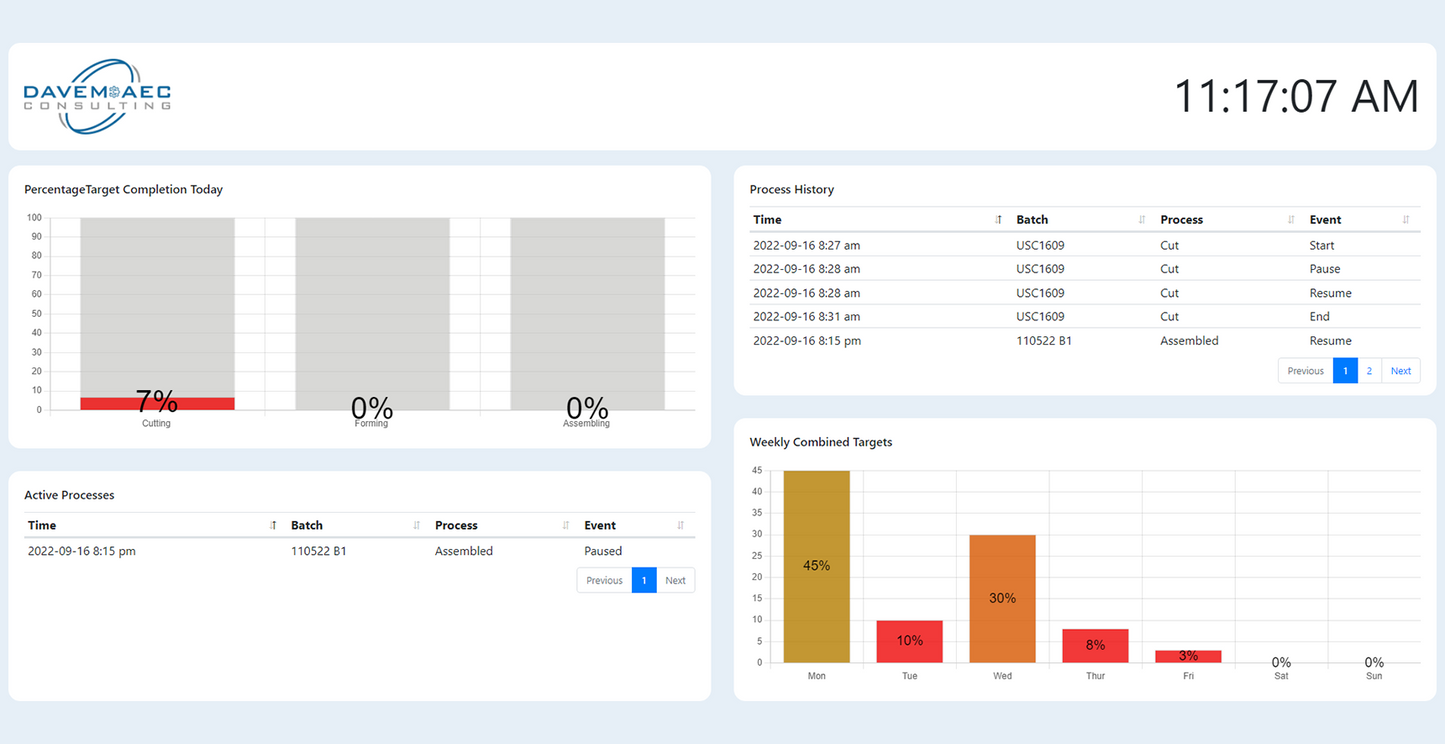
Task: Select page 1 in Active Processes pagination
Action: click(644, 580)
